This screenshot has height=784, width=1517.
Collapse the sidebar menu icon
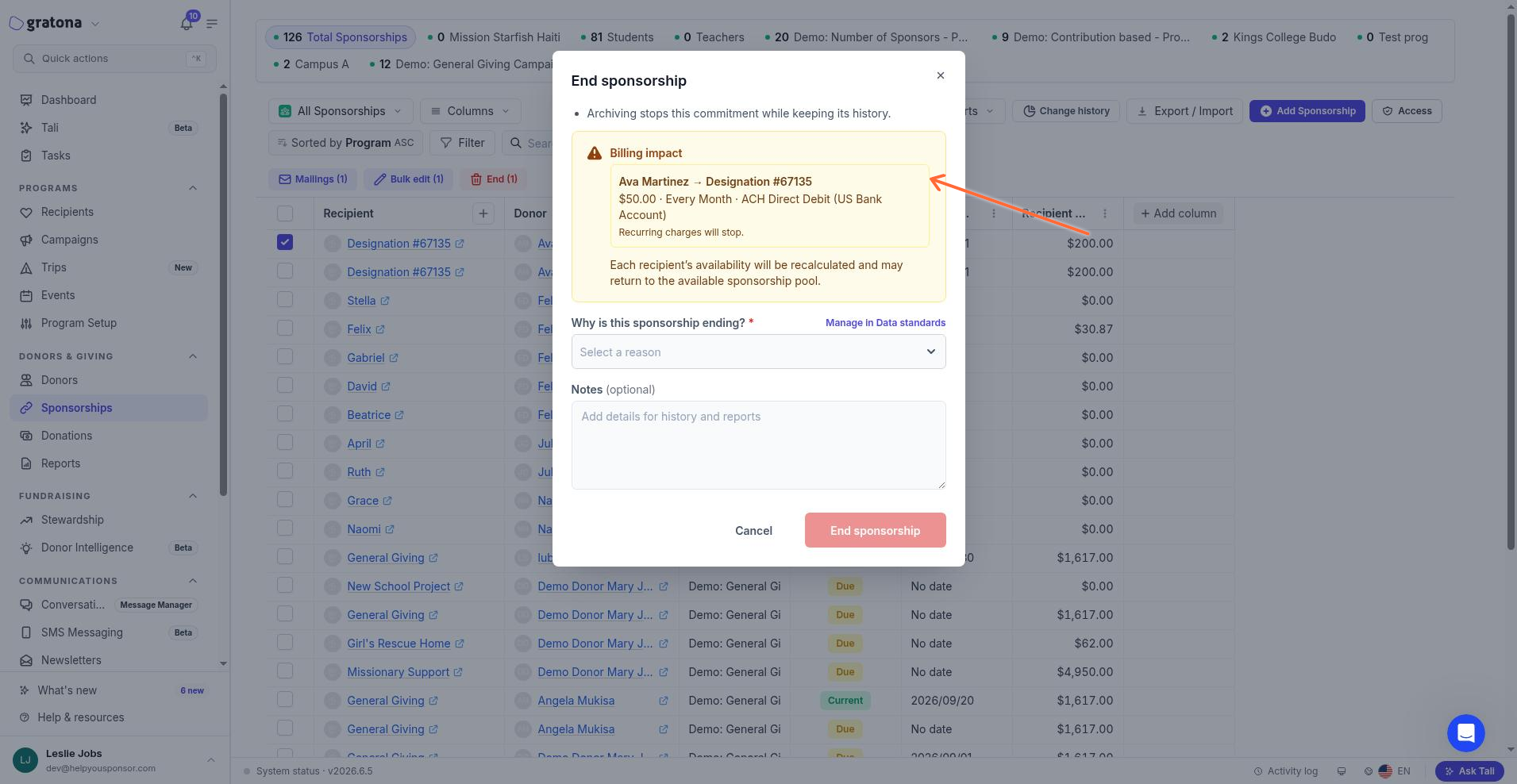click(x=212, y=24)
